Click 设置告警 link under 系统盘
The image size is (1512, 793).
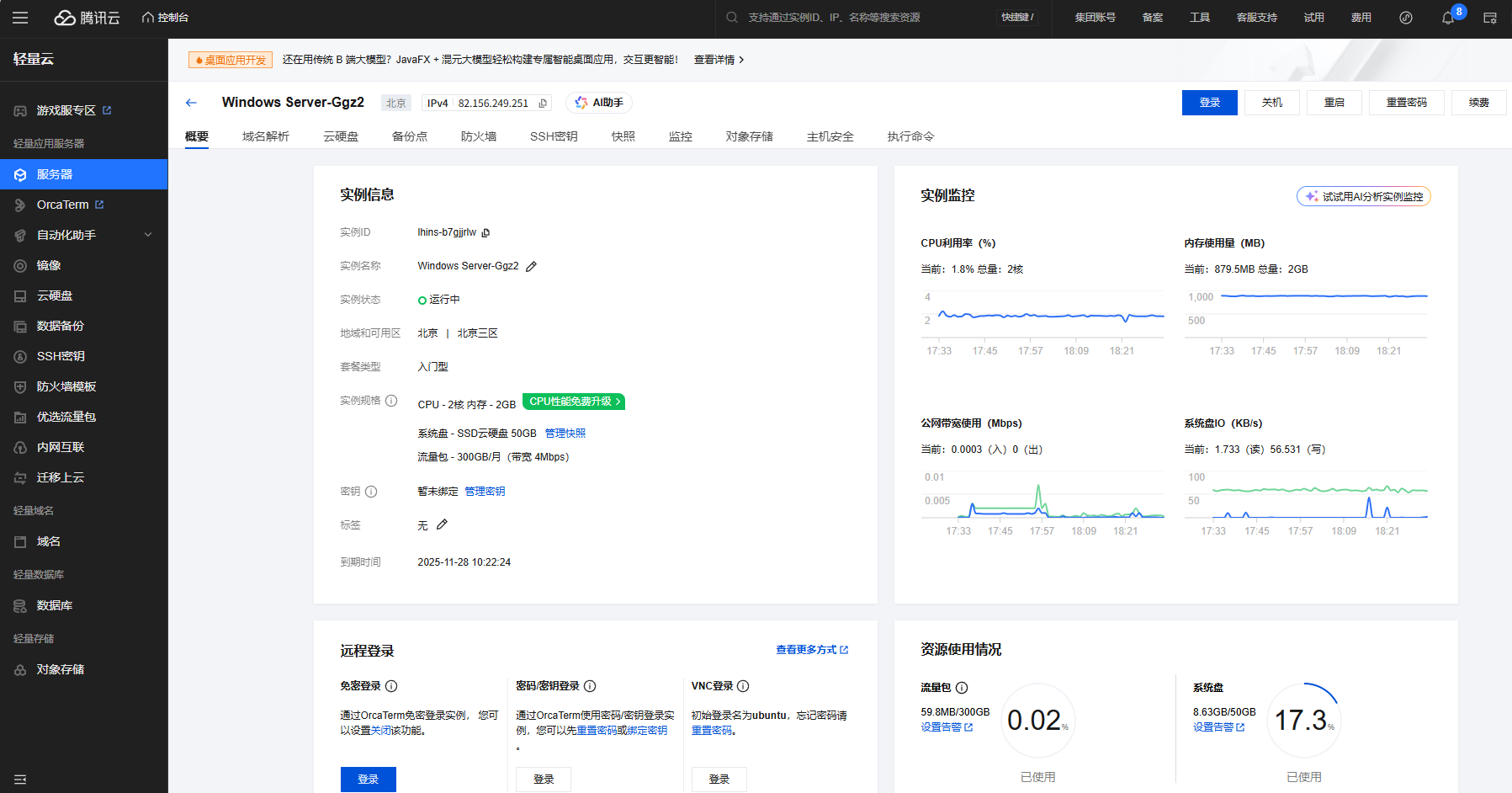(x=1218, y=727)
